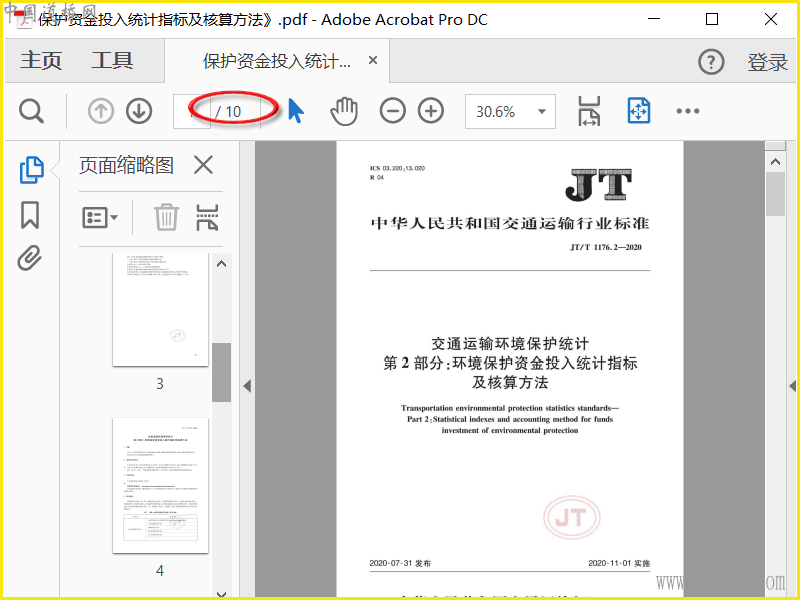
Task: Open the page thumbnails panel icon
Action: coord(32,170)
